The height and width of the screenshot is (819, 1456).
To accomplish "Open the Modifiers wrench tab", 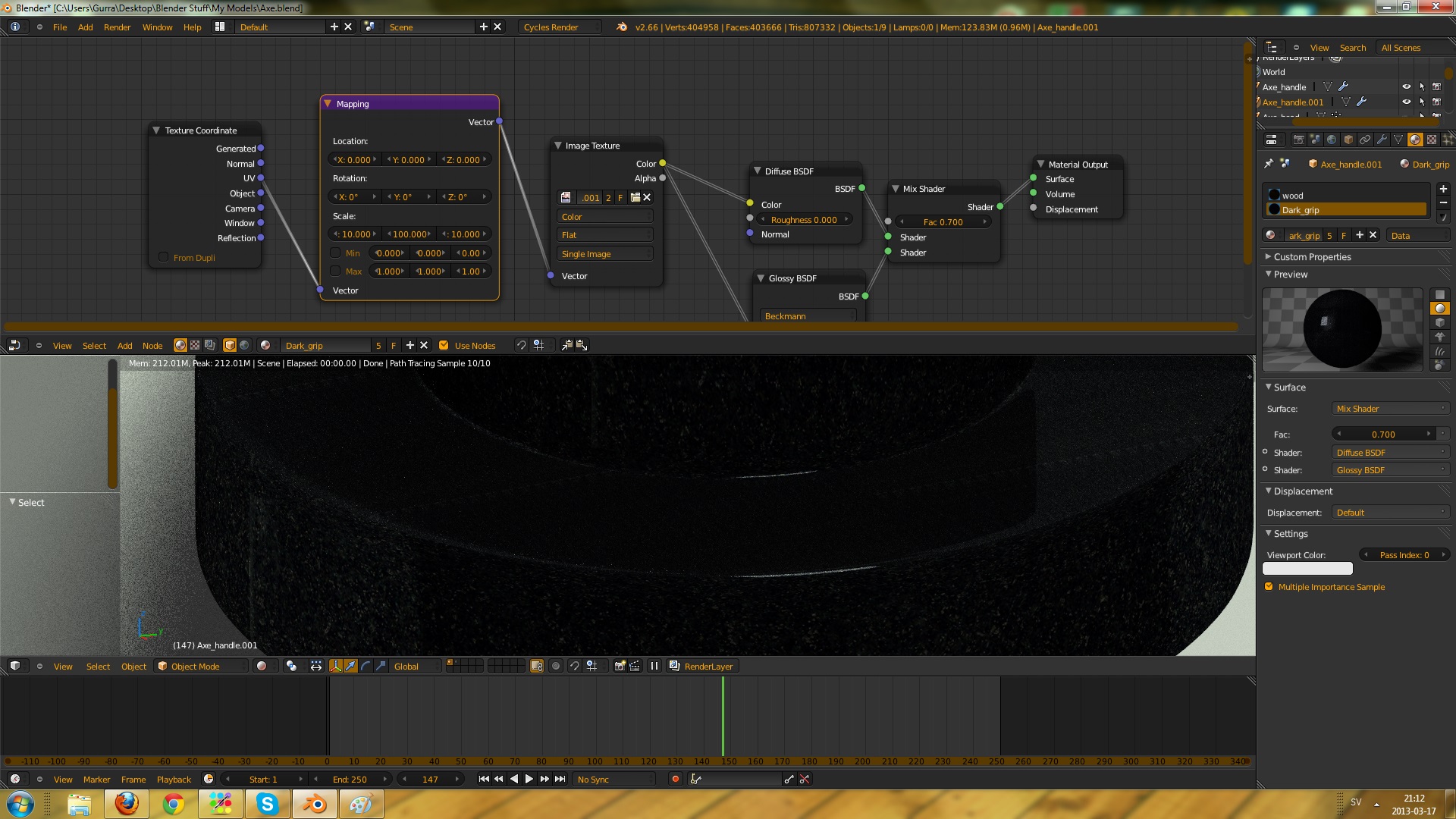I will click(1382, 140).
